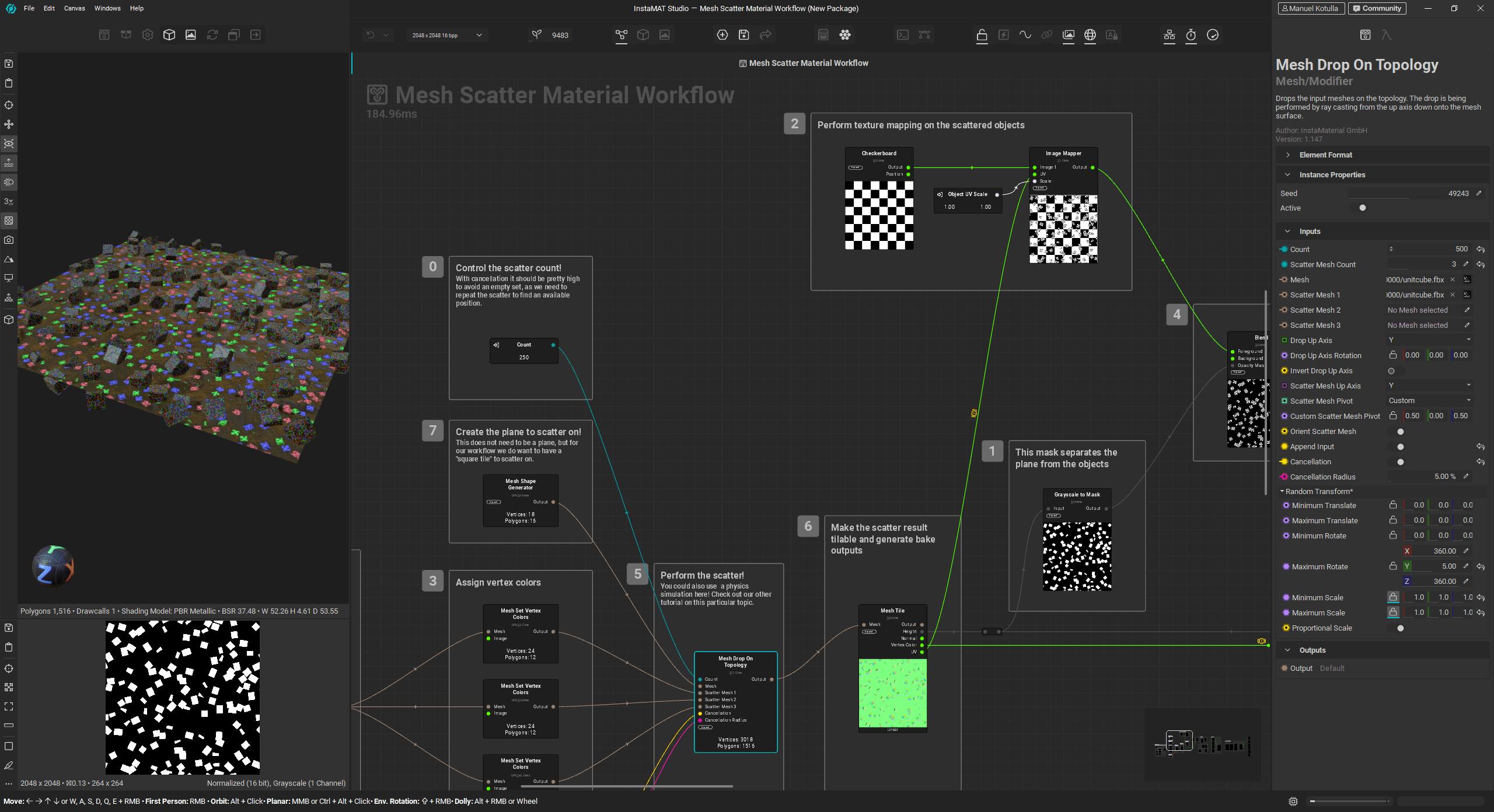Select the node graph view icon
1494x812 pixels.
(622, 35)
